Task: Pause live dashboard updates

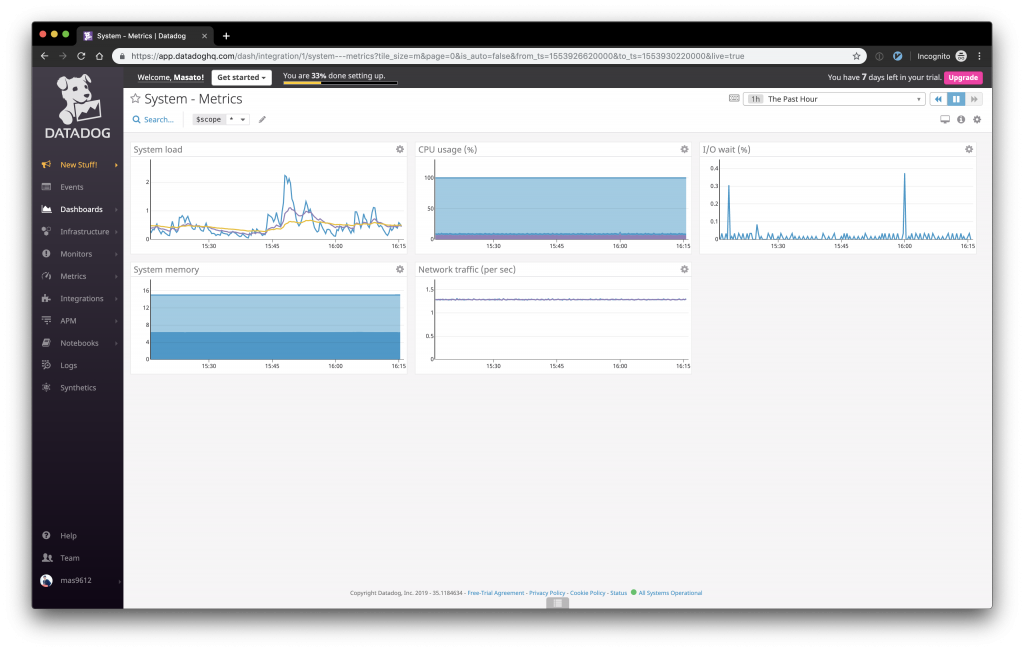Action: coord(956,99)
